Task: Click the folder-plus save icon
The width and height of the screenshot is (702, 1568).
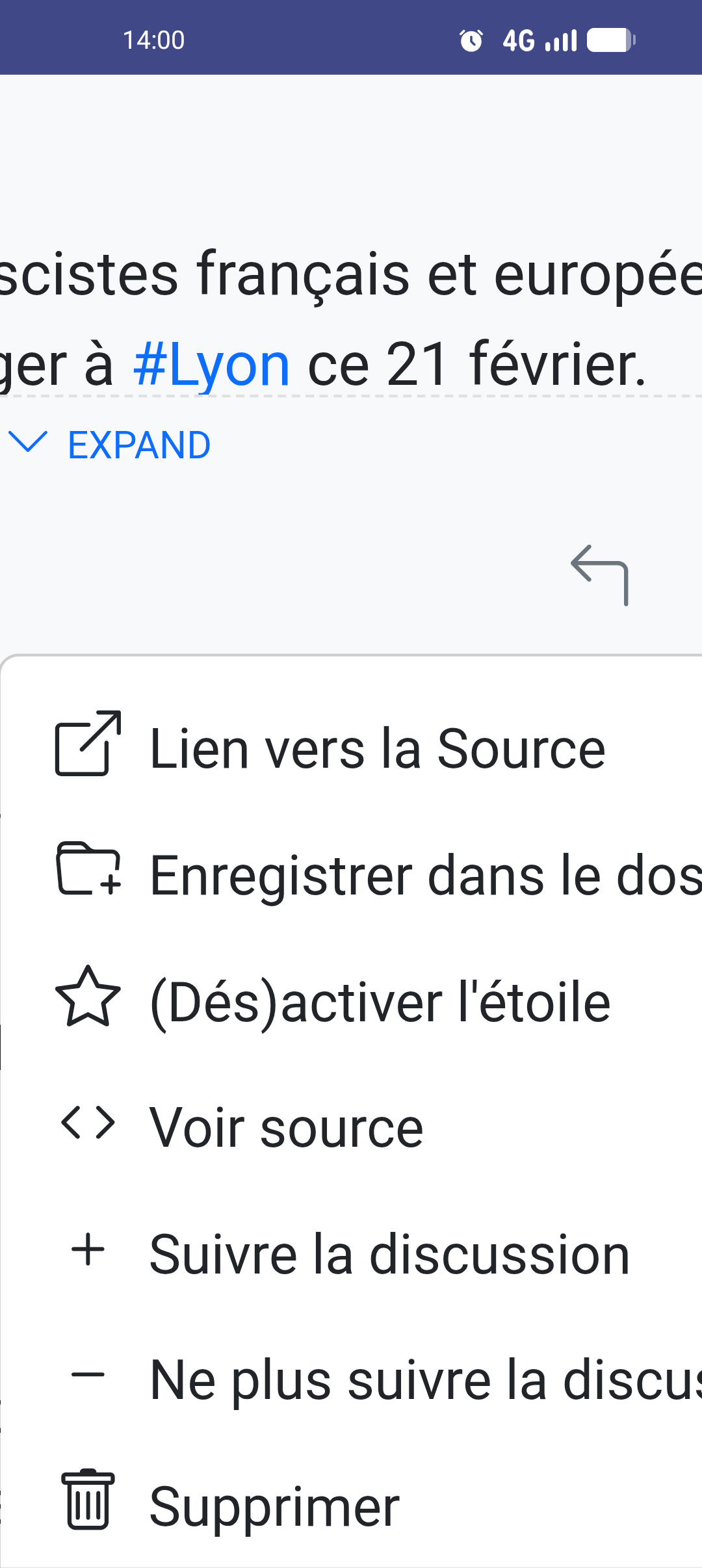Action: [88, 869]
